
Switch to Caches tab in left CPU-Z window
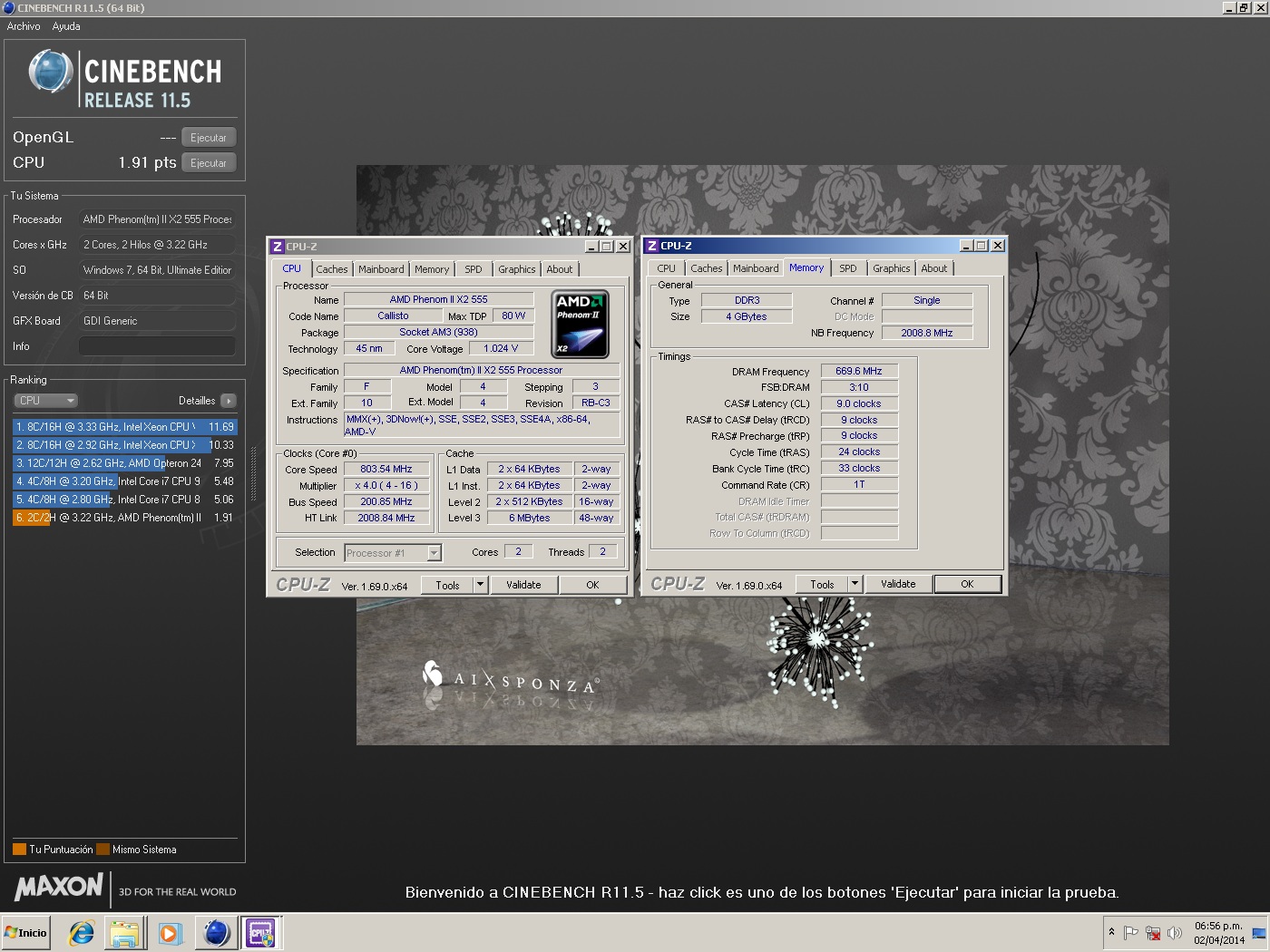[332, 269]
